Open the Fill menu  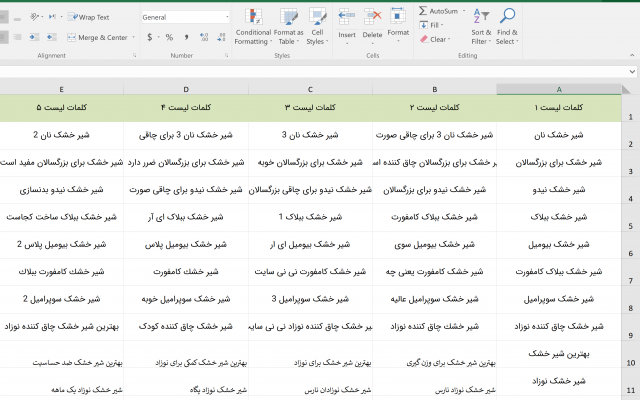pos(432,25)
